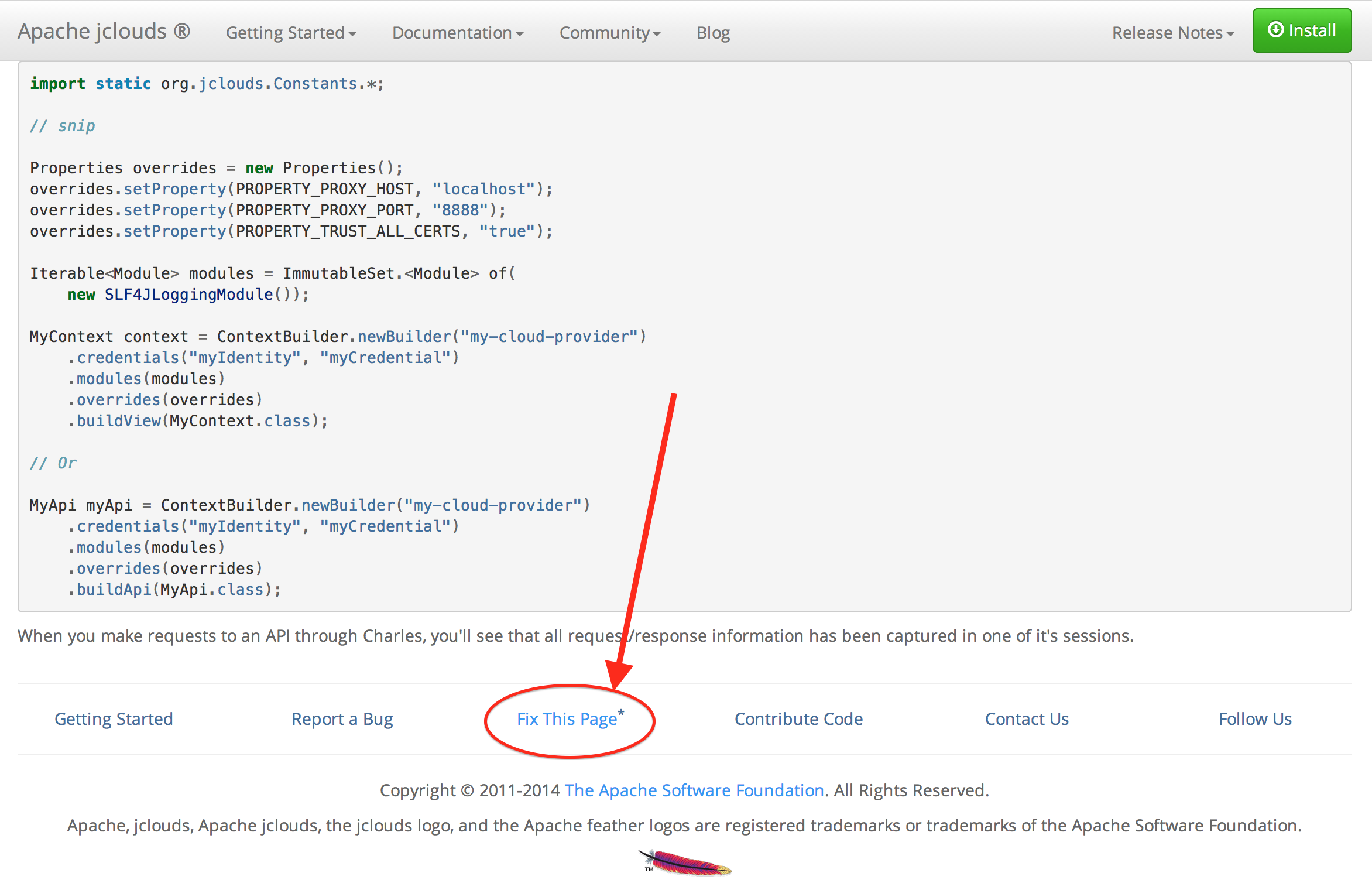
Task: Open the Community dropdown menu
Action: click(x=610, y=33)
